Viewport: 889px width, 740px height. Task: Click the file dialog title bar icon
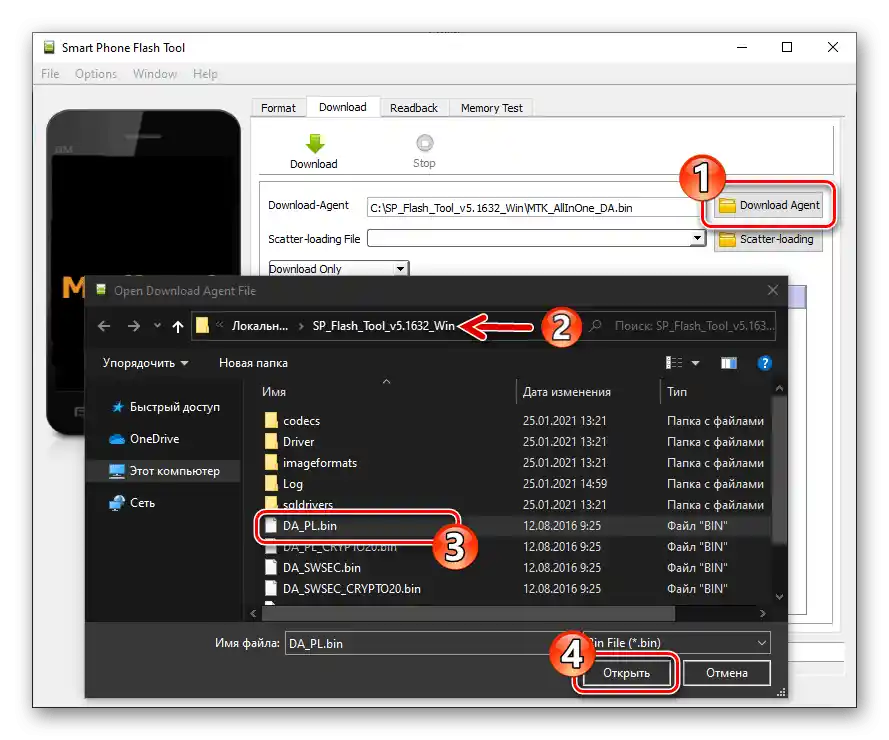pos(101,290)
